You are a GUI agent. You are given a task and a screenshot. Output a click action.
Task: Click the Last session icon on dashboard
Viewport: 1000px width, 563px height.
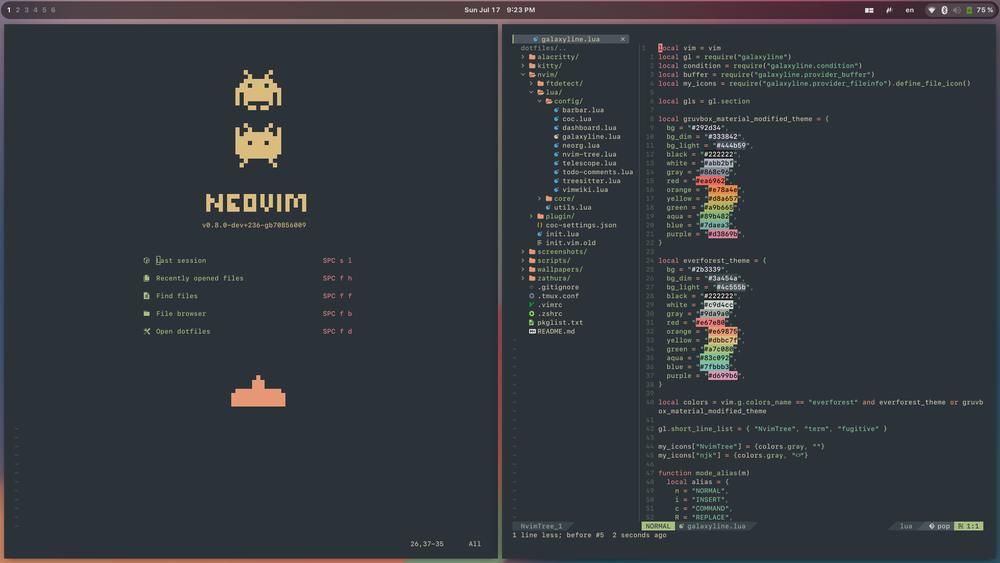coord(146,260)
